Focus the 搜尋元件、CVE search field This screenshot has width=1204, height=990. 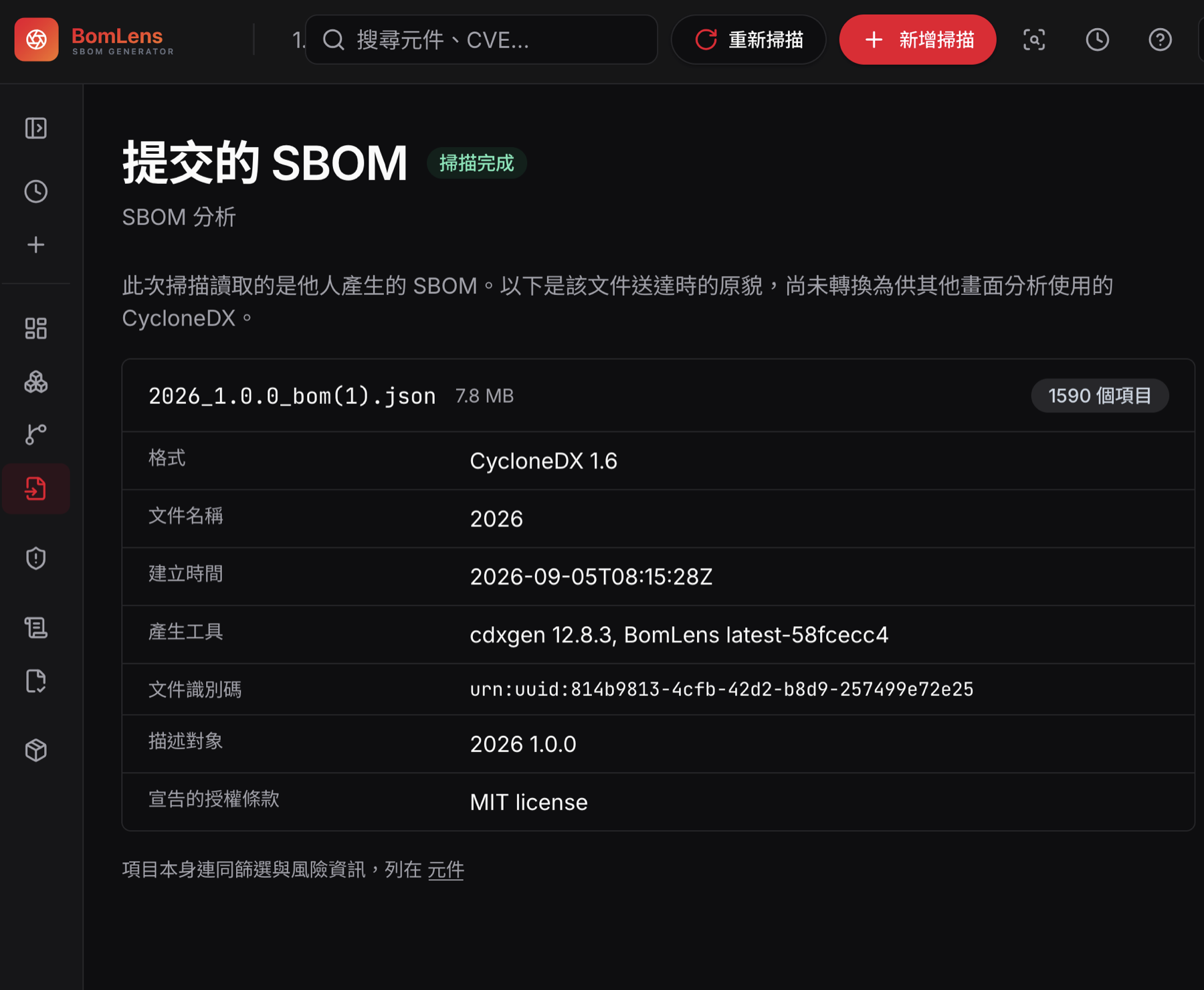[x=482, y=39]
